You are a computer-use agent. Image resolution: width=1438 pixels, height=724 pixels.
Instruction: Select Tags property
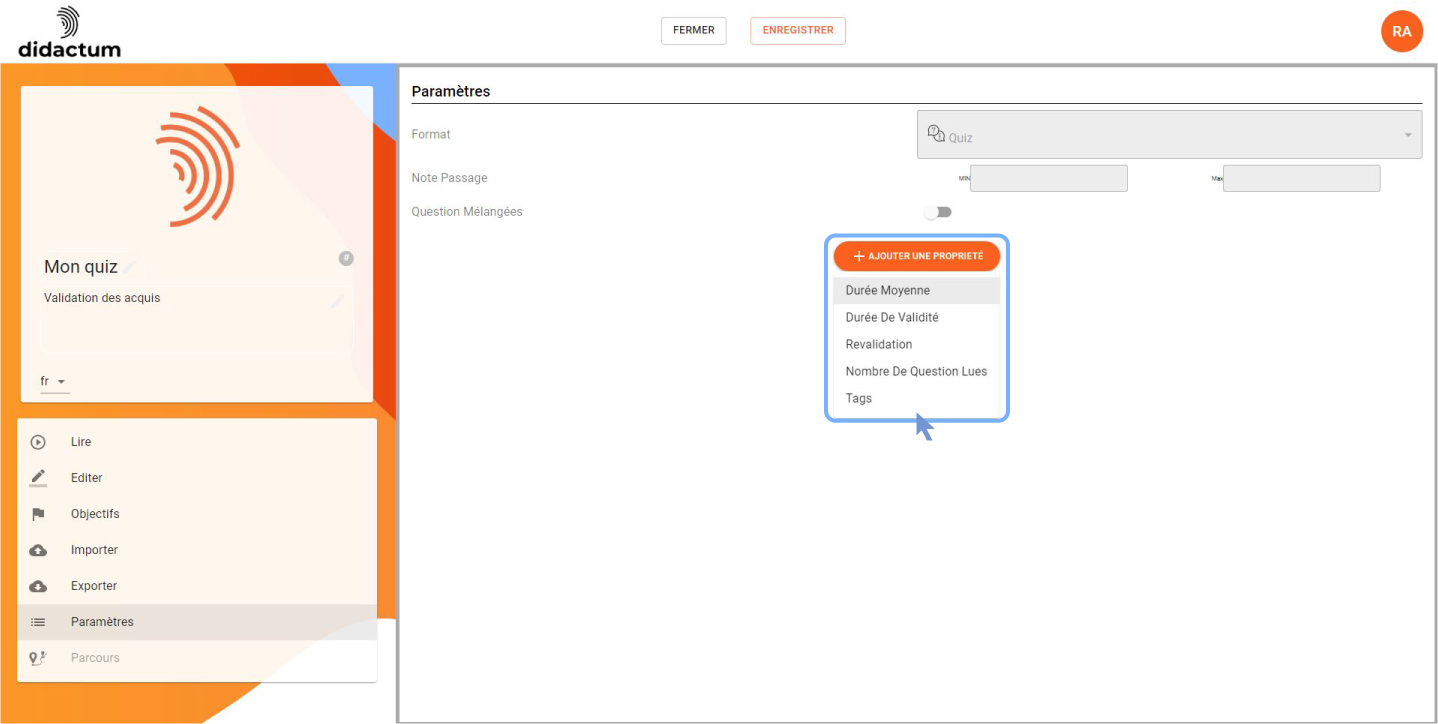[916, 398]
